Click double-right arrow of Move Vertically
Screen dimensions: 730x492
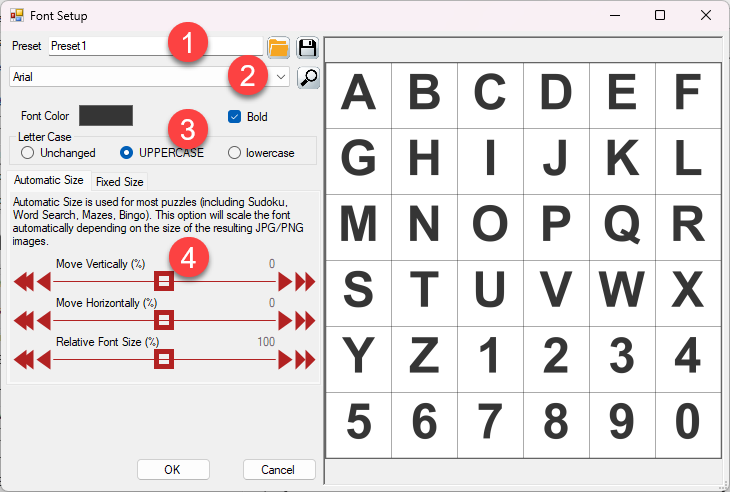pyautogui.click(x=305, y=282)
